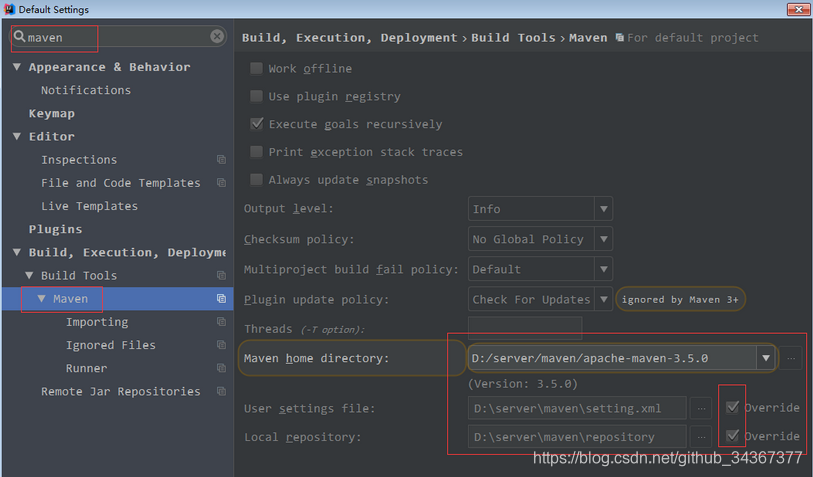Image resolution: width=813 pixels, height=477 pixels.
Task: Enable Print exception stack traces
Action: [256, 151]
